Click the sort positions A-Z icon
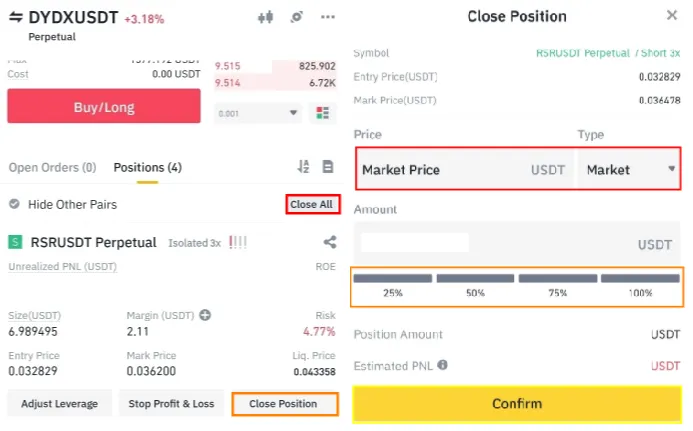The height and width of the screenshot is (431, 693). pos(303,167)
